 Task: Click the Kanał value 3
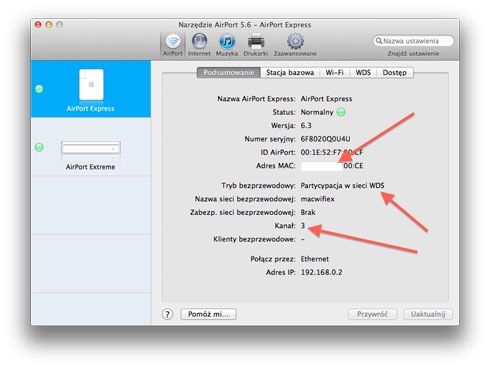(x=303, y=225)
